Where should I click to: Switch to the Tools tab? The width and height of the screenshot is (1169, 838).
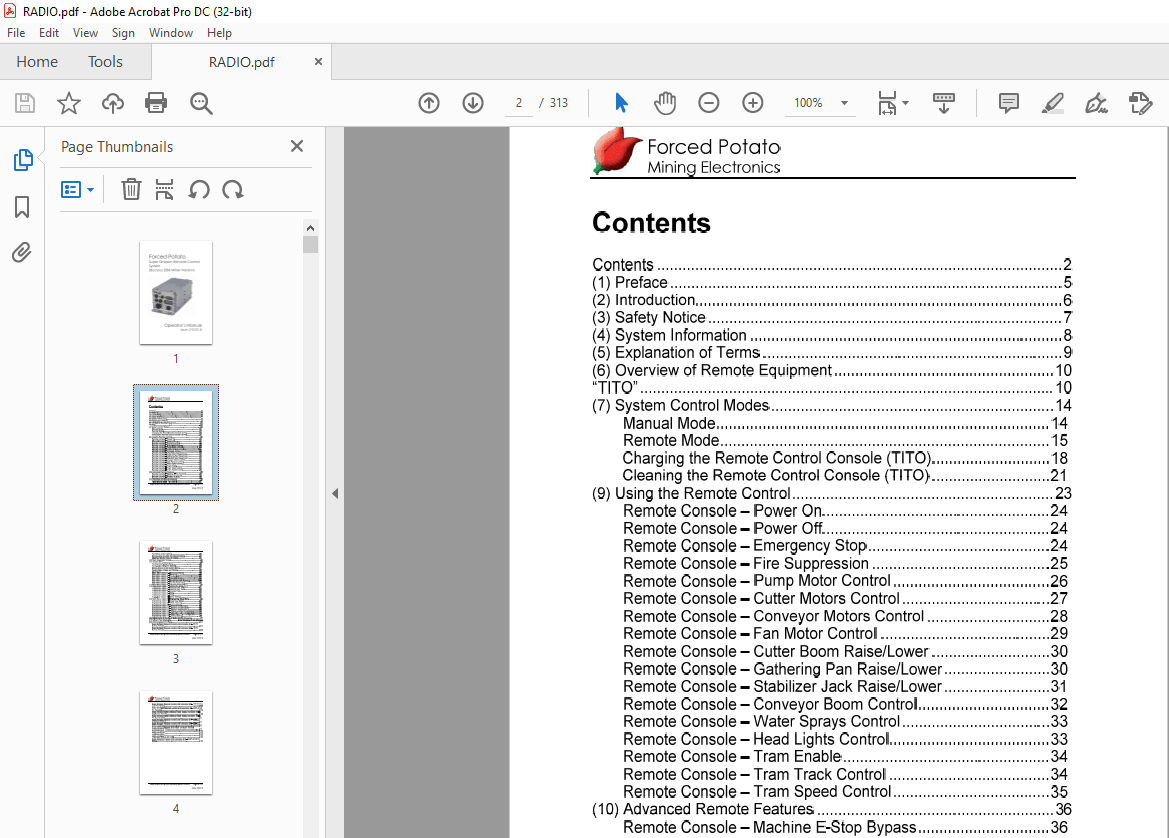(105, 62)
